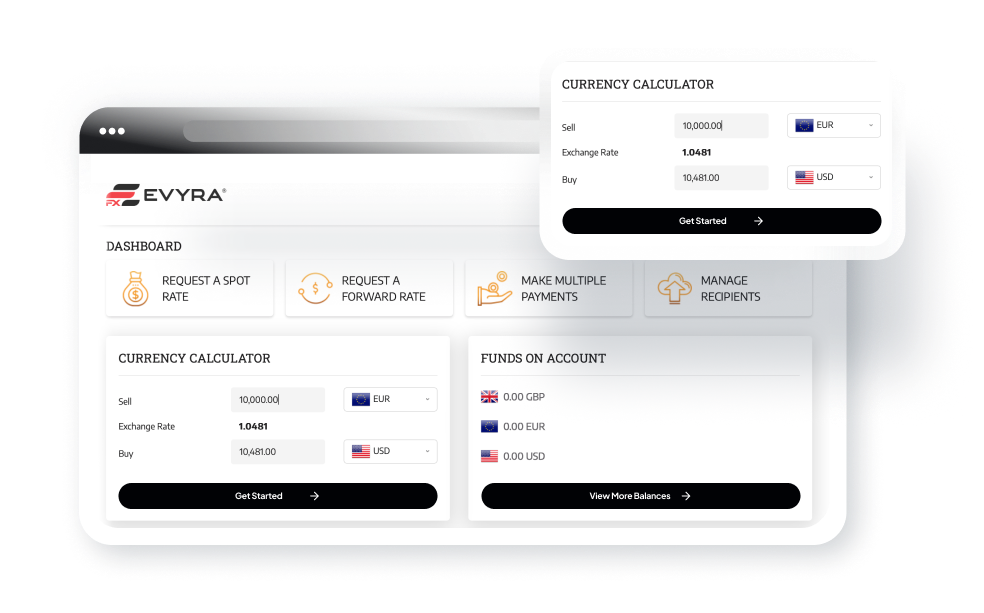Screen dimensions: 984x613
Task: Select Make Multiple Payments tile
Action: click(549, 289)
